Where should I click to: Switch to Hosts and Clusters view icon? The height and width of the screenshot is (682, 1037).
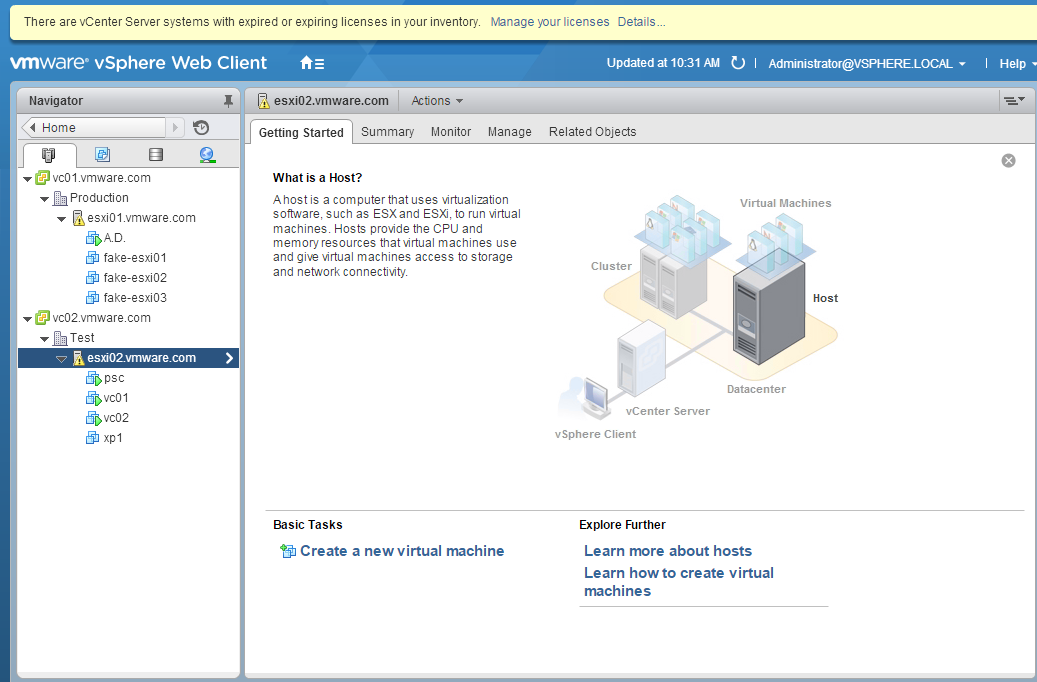click(x=49, y=155)
